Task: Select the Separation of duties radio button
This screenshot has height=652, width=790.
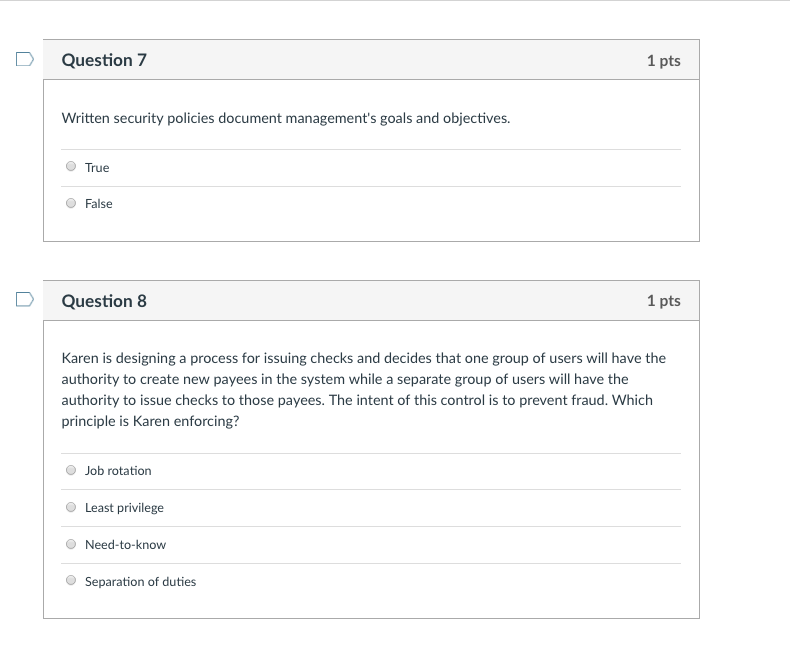Action: tap(71, 581)
